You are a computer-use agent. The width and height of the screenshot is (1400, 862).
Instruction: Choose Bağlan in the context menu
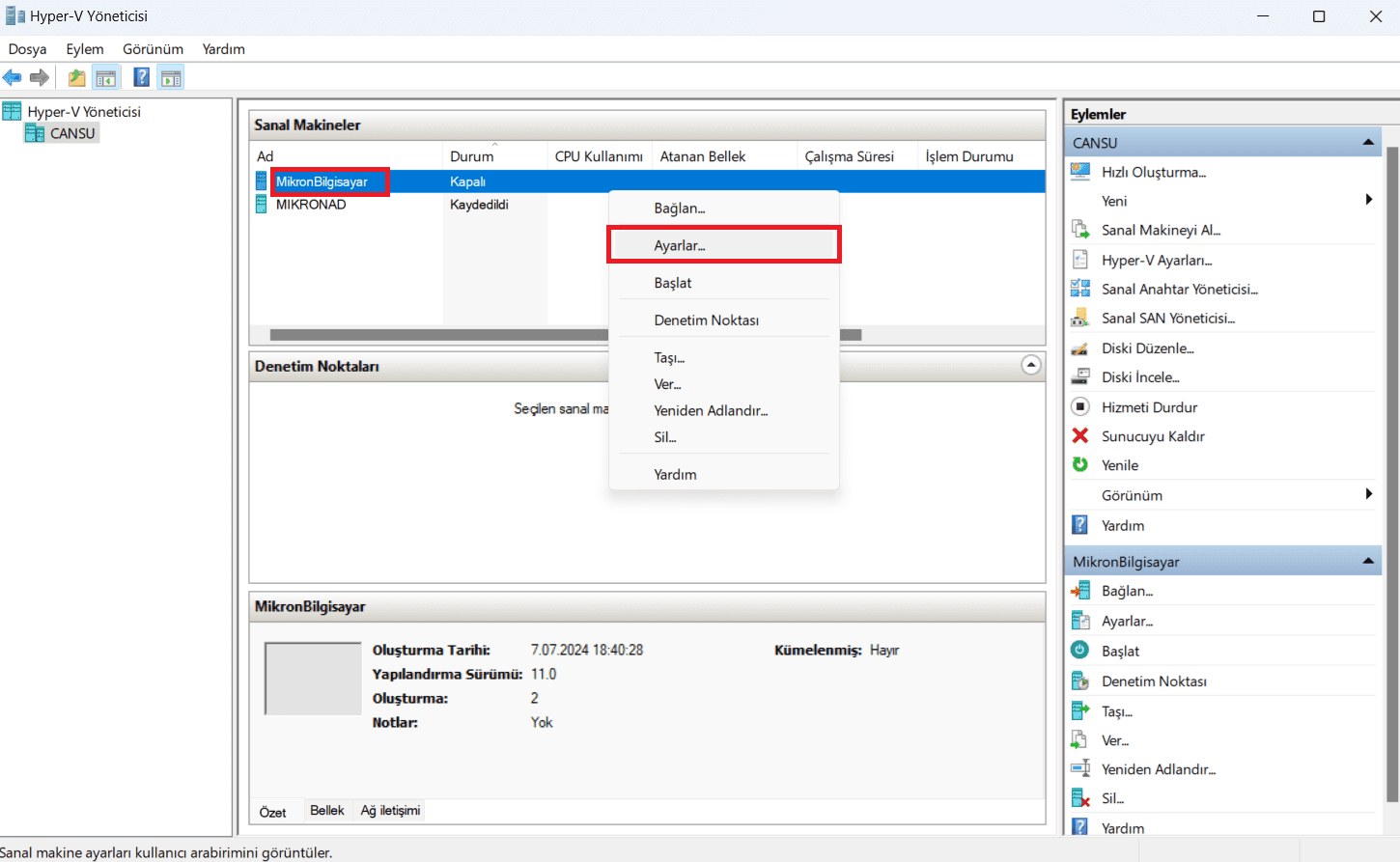click(x=724, y=209)
